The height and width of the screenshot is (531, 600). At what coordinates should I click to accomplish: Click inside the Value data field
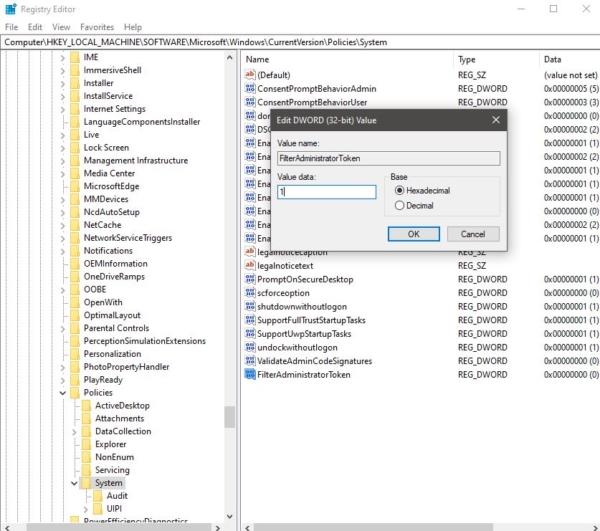326,192
